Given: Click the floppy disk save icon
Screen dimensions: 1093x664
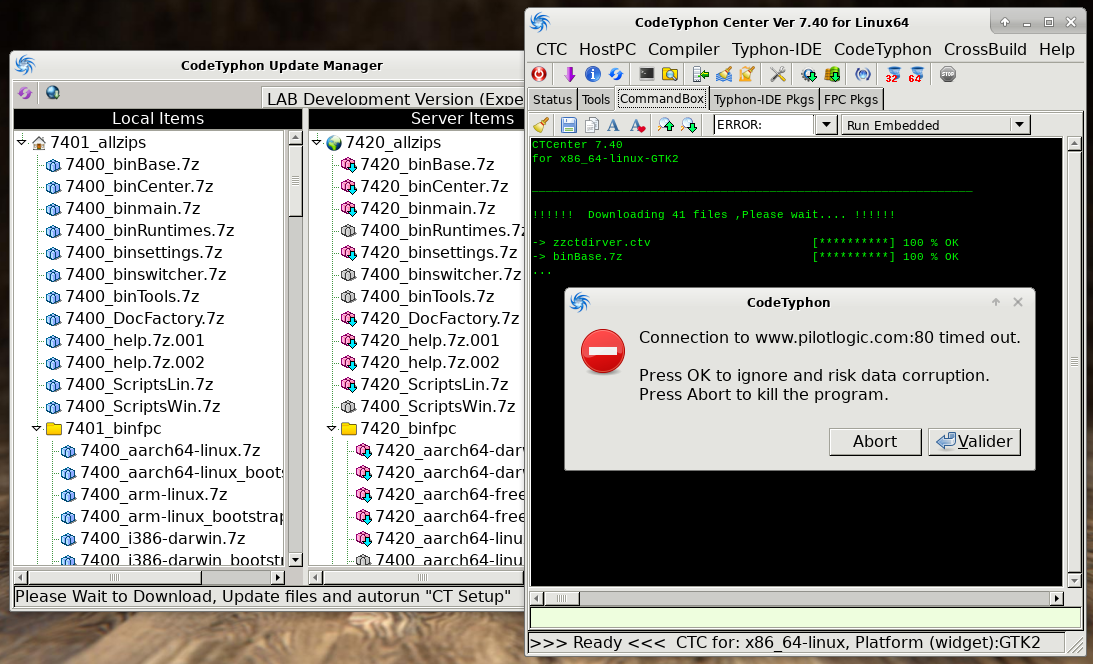Looking at the screenshot, I should tap(569, 125).
